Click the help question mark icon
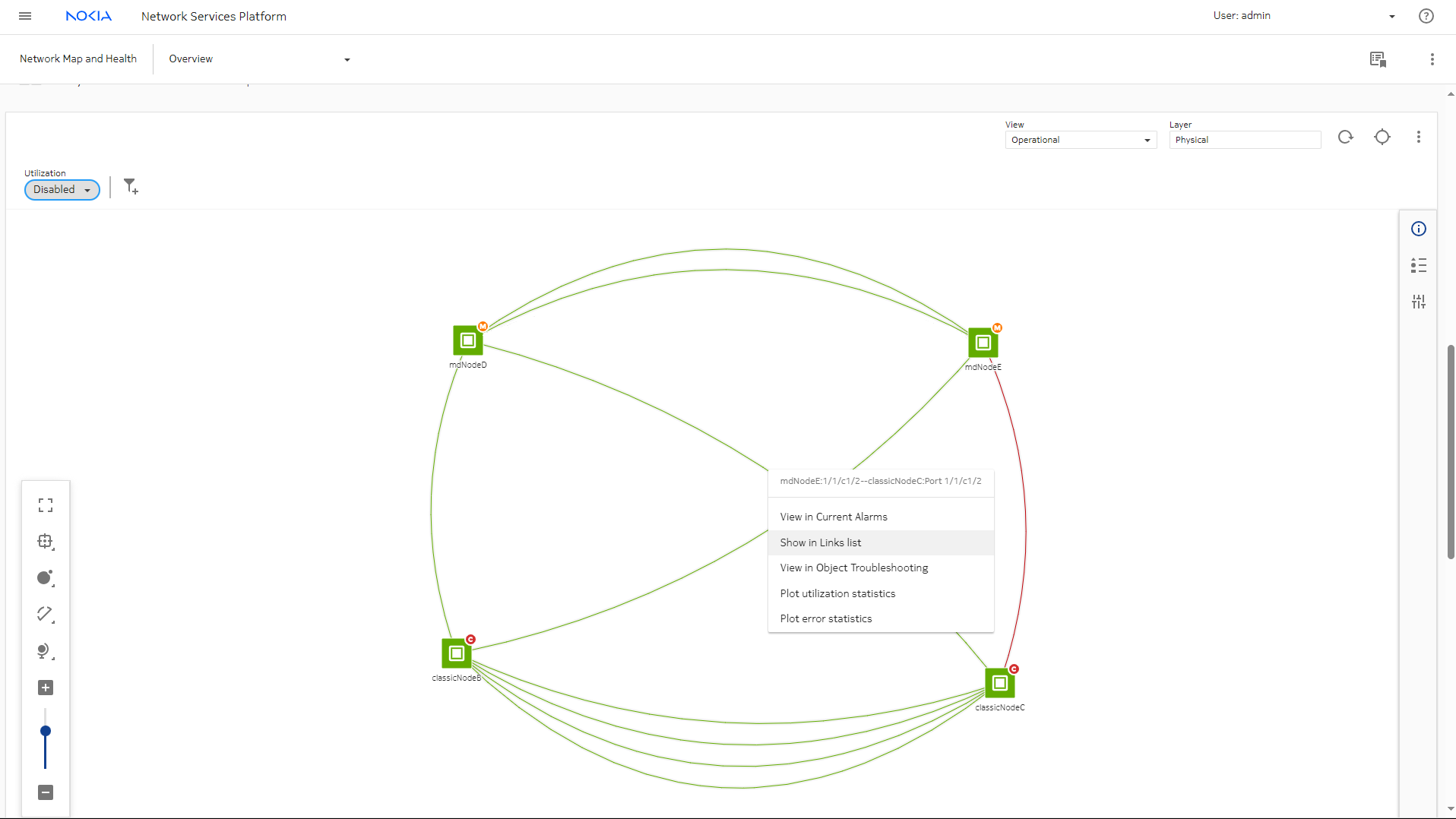The width and height of the screenshot is (1456, 819). (1426, 16)
